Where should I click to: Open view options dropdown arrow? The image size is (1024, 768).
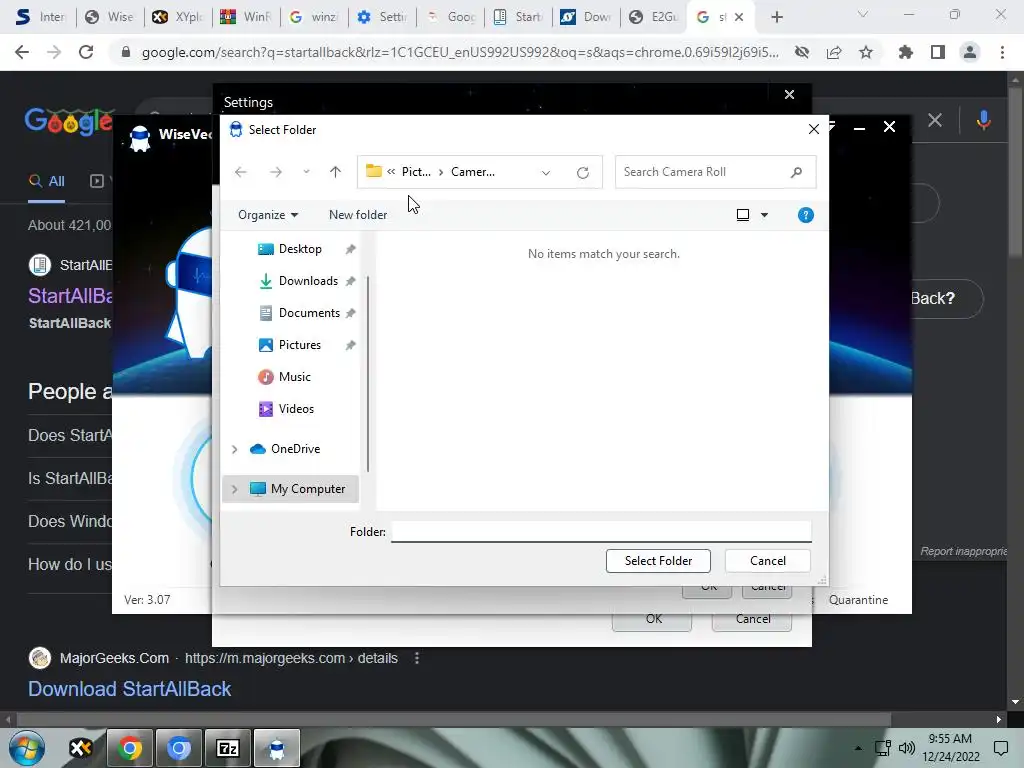coord(764,215)
